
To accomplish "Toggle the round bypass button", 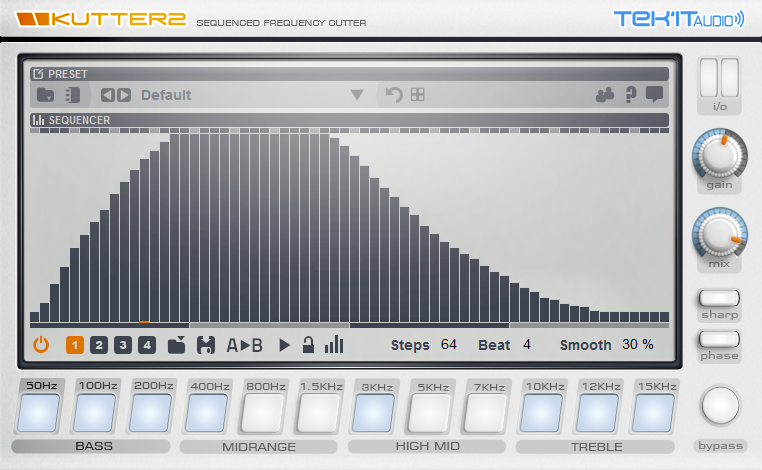I will 720,405.
